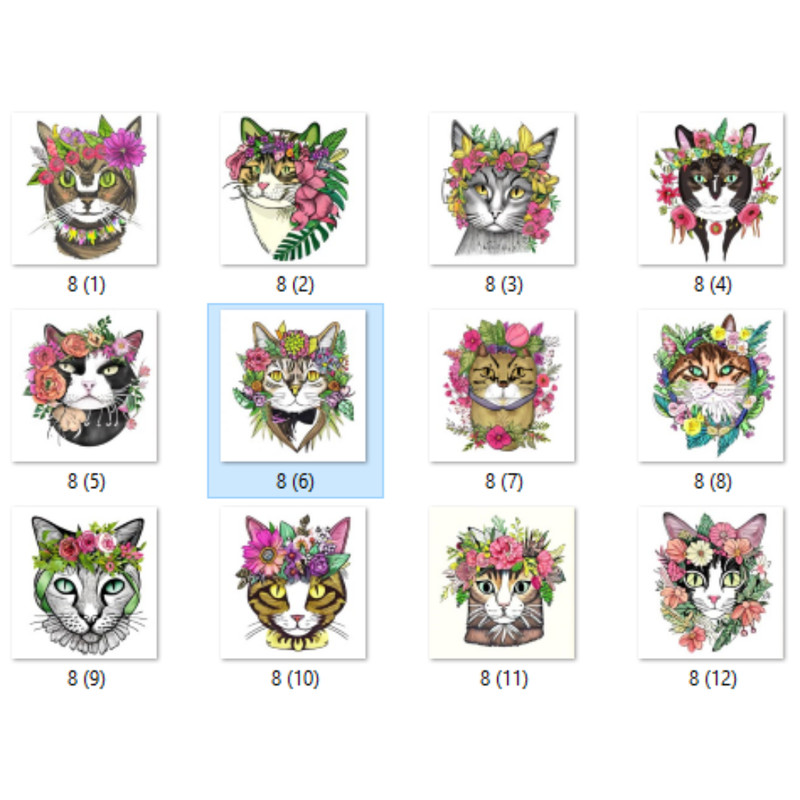The width and height of the screenshot is (800, 800).
Task: Click the file name label 8 (1)
Action: (86, 284)
